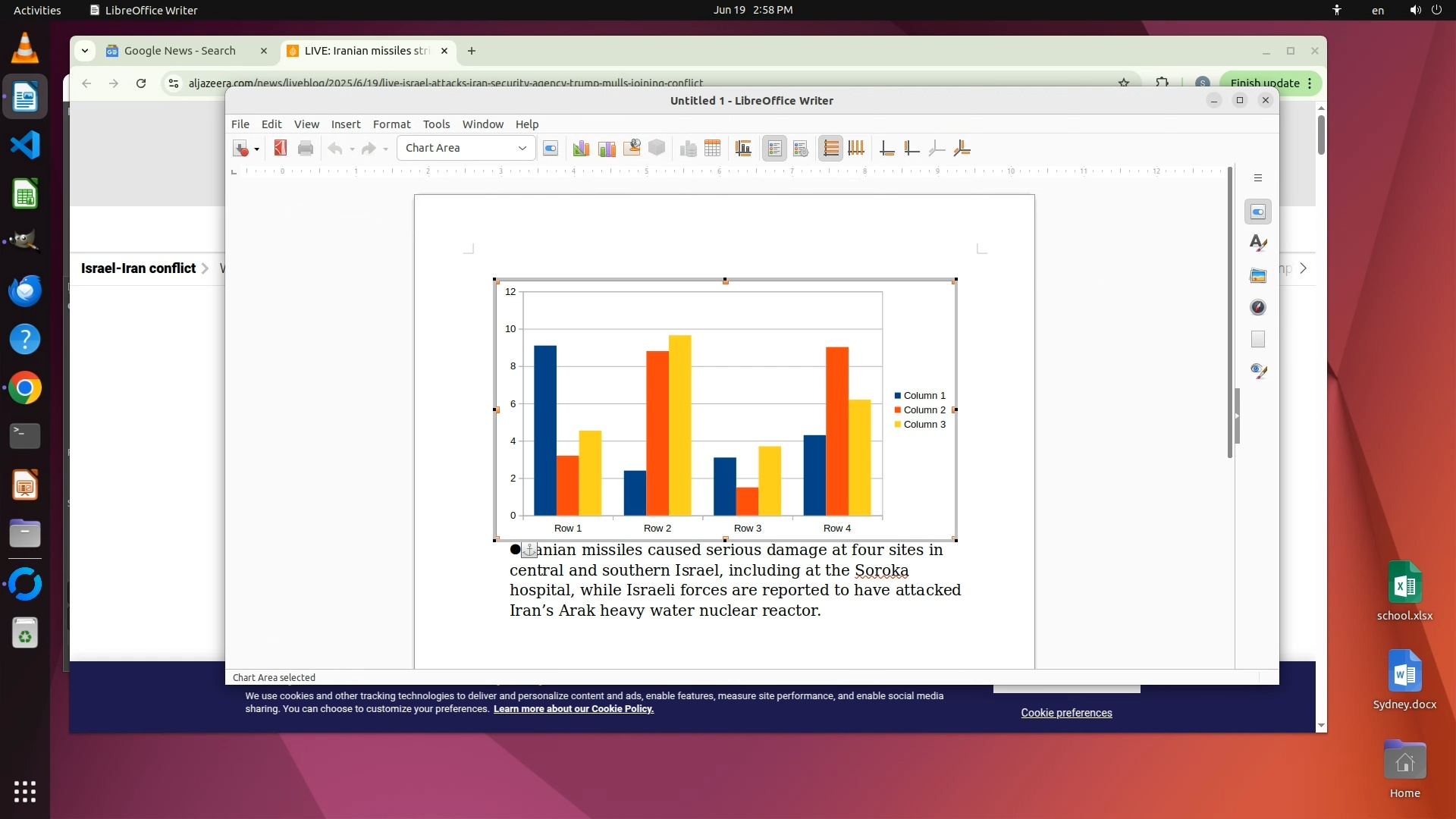Click the Titles toolbar icon
This screenshot has width=1456, height=819.
point(743,149)
